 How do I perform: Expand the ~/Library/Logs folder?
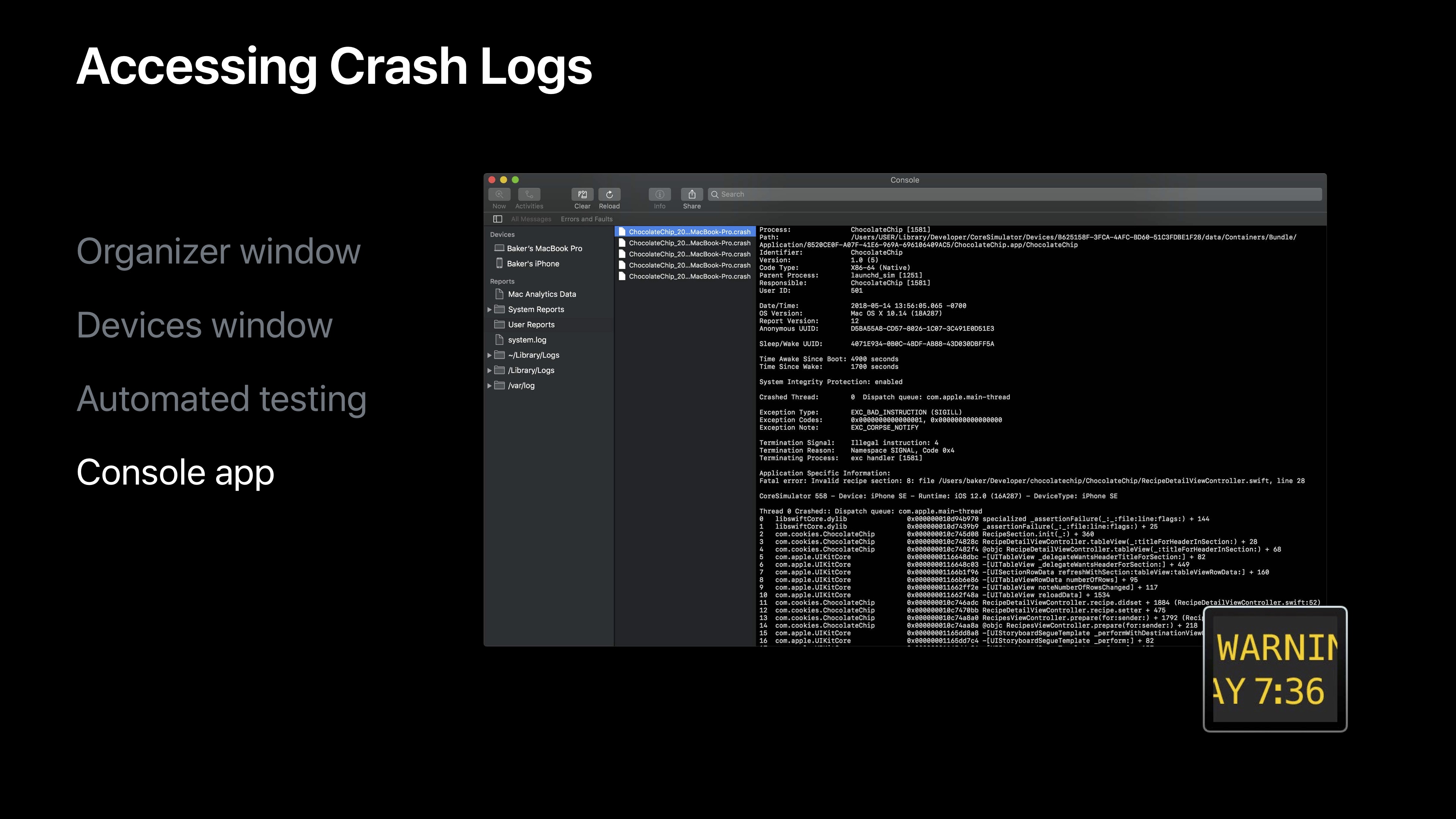[x=490, y=356]
